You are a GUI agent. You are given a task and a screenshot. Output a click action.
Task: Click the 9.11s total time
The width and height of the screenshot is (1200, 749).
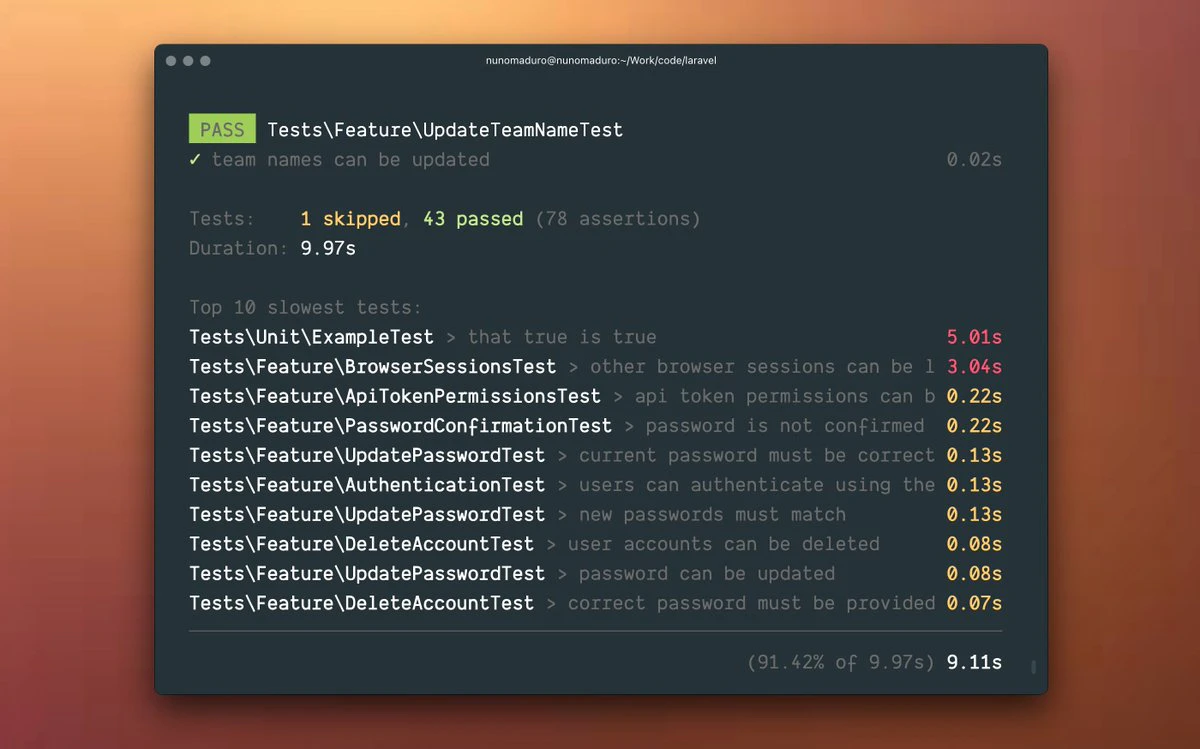click(974, 662)
